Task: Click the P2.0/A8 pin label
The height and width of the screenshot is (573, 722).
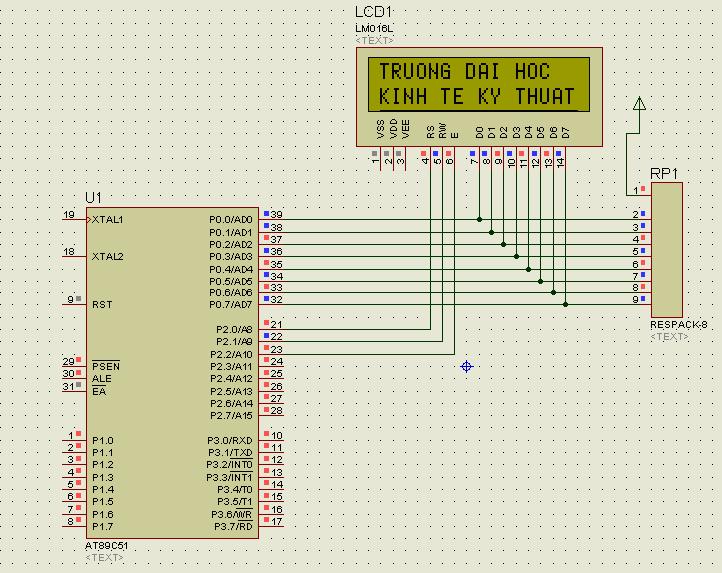Action: 234,330
